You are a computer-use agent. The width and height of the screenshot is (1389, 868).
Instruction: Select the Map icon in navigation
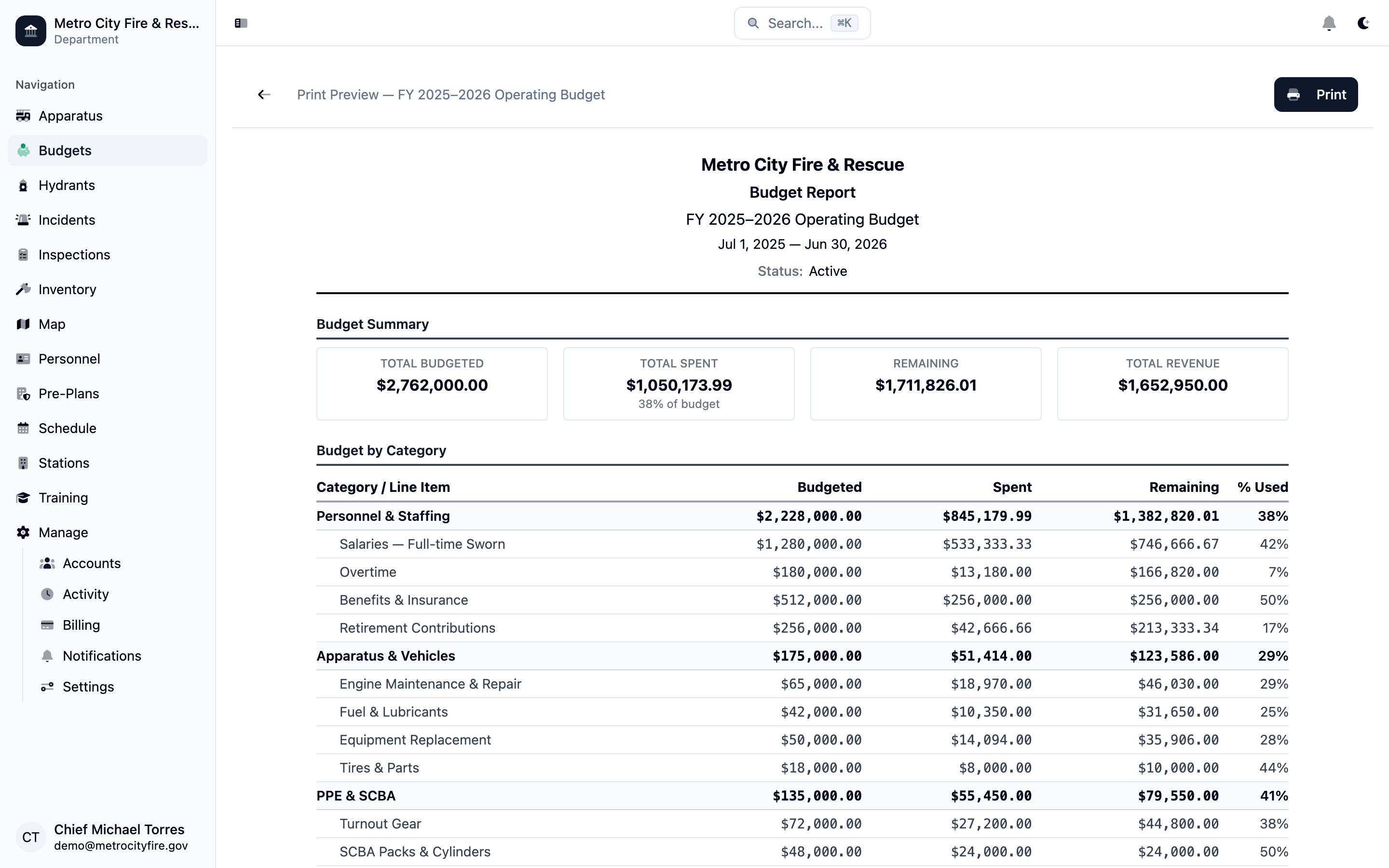[x=24, y=324]
